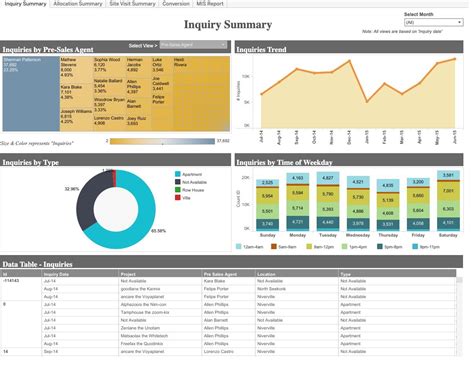Click the 12am-4am legend swatch
The width and height of the screenshot is (474, 371).
tap(239, 247)
